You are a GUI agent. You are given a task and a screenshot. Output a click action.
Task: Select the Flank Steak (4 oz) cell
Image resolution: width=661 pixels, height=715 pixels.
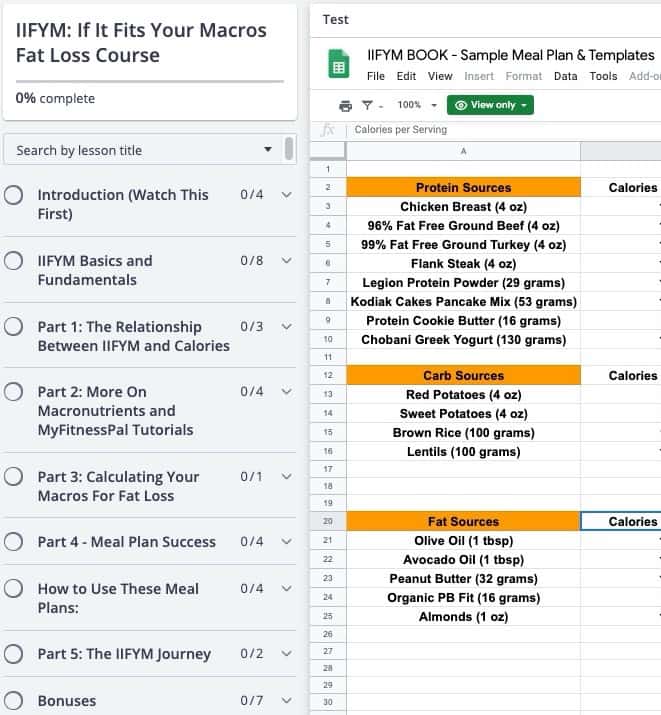464,264
